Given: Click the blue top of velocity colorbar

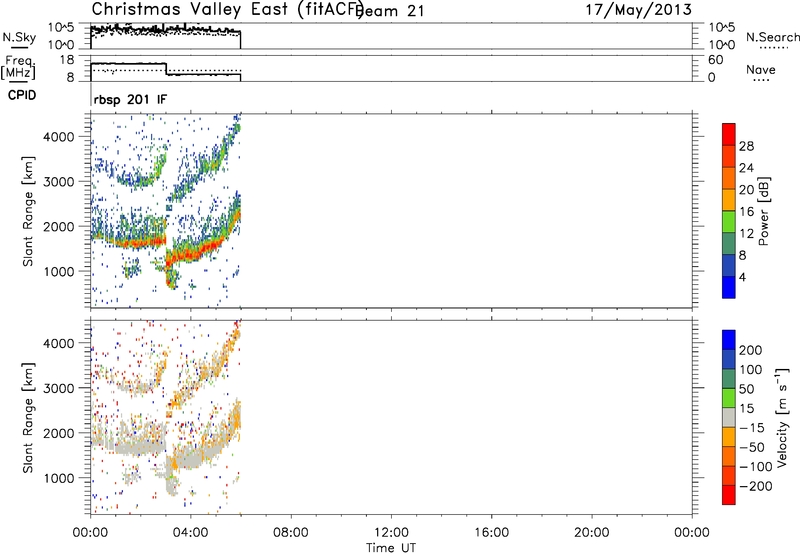Looking at the screenshot, I should click(729, 340).
